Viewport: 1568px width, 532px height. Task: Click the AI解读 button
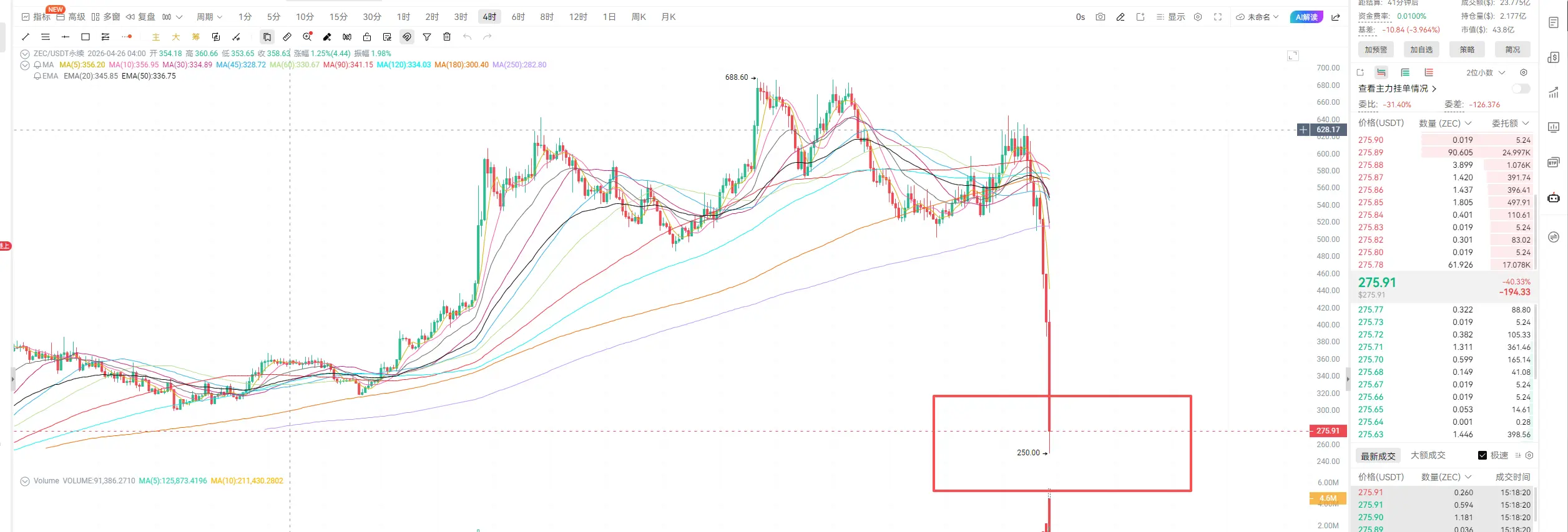pos(1306,17)
